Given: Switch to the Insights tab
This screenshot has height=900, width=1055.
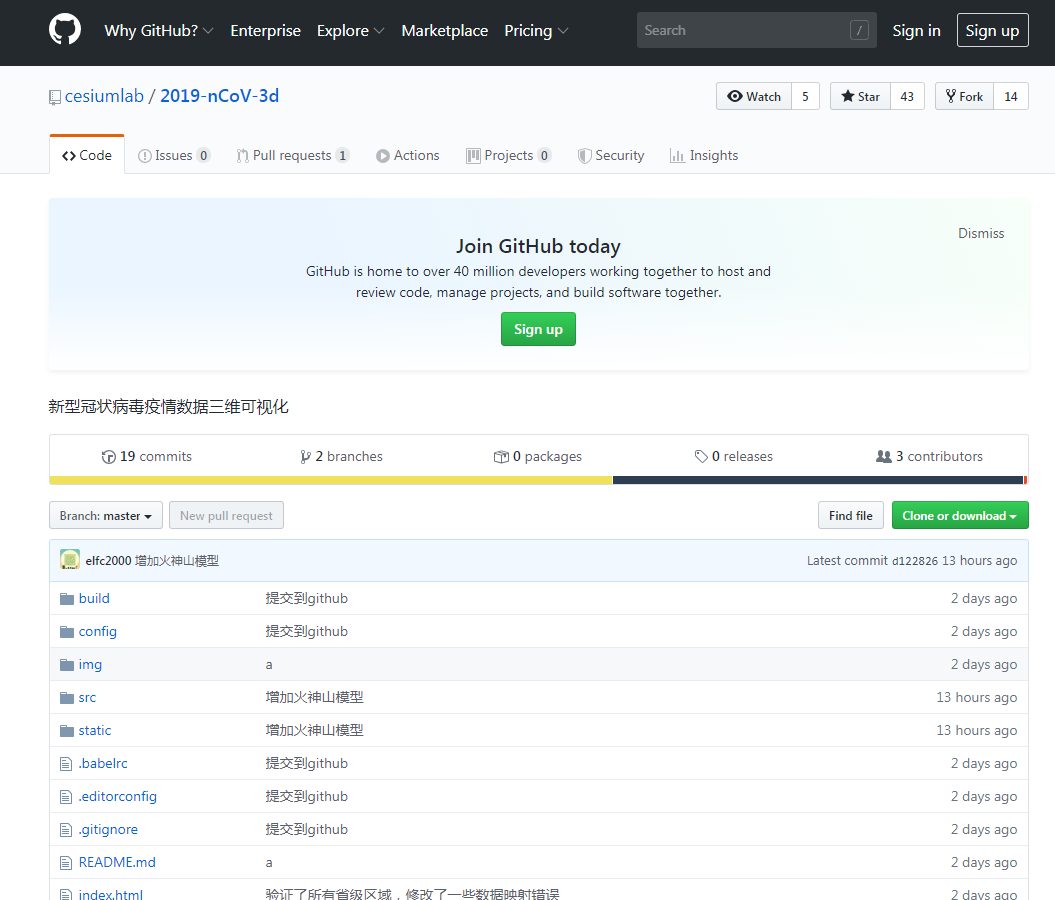Looking at the screenshot, I should tap(704, 155).
